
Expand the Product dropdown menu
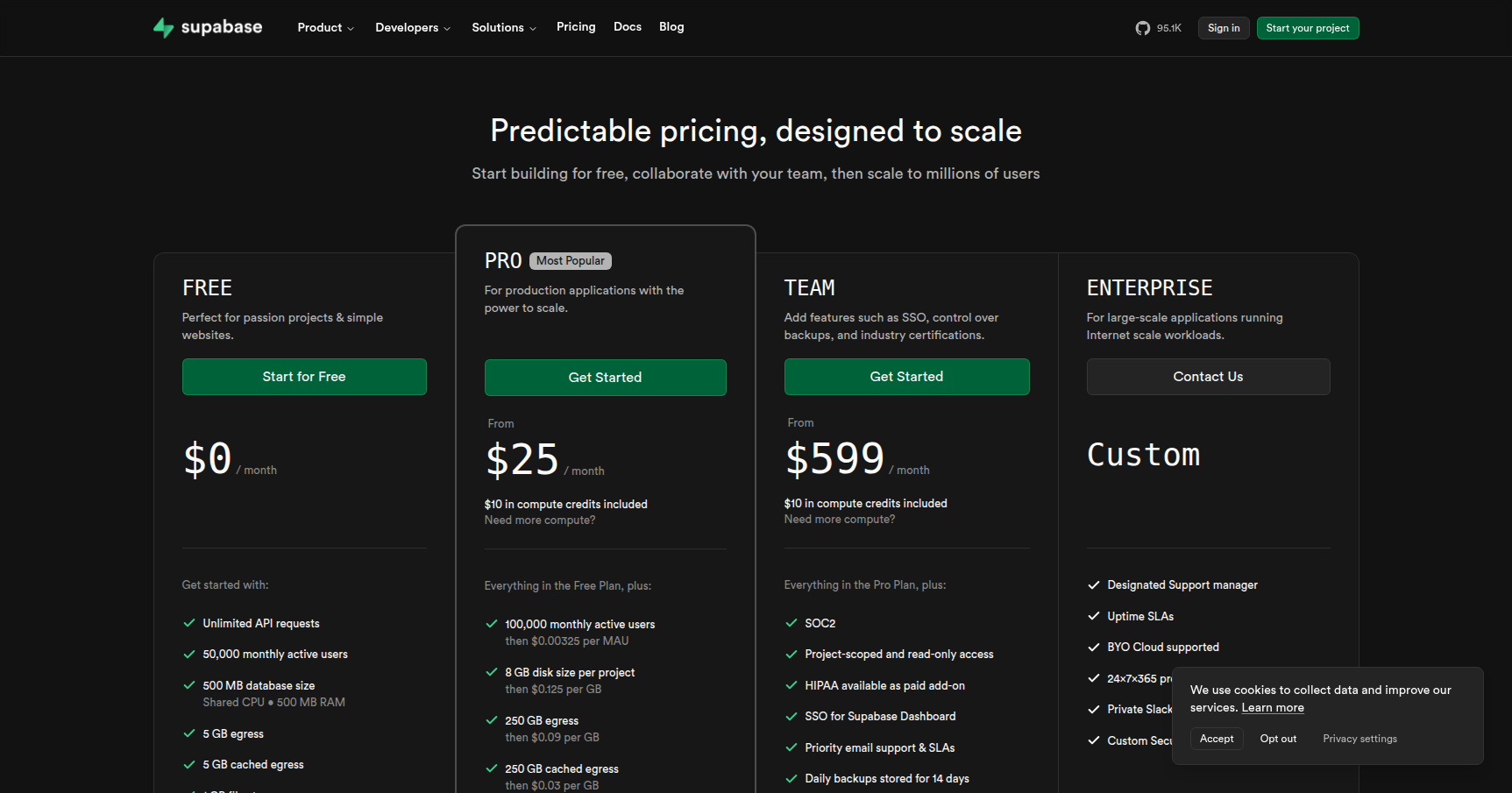pyautogui.click(x=325, y=28)
